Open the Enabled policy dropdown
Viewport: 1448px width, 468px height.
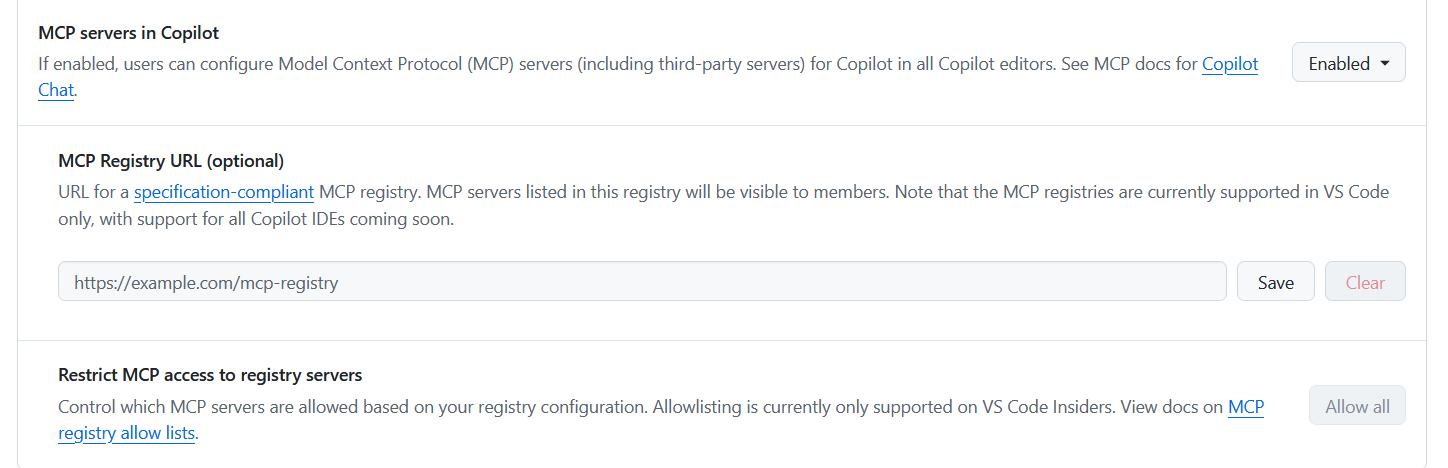[x=1348, y=63]
